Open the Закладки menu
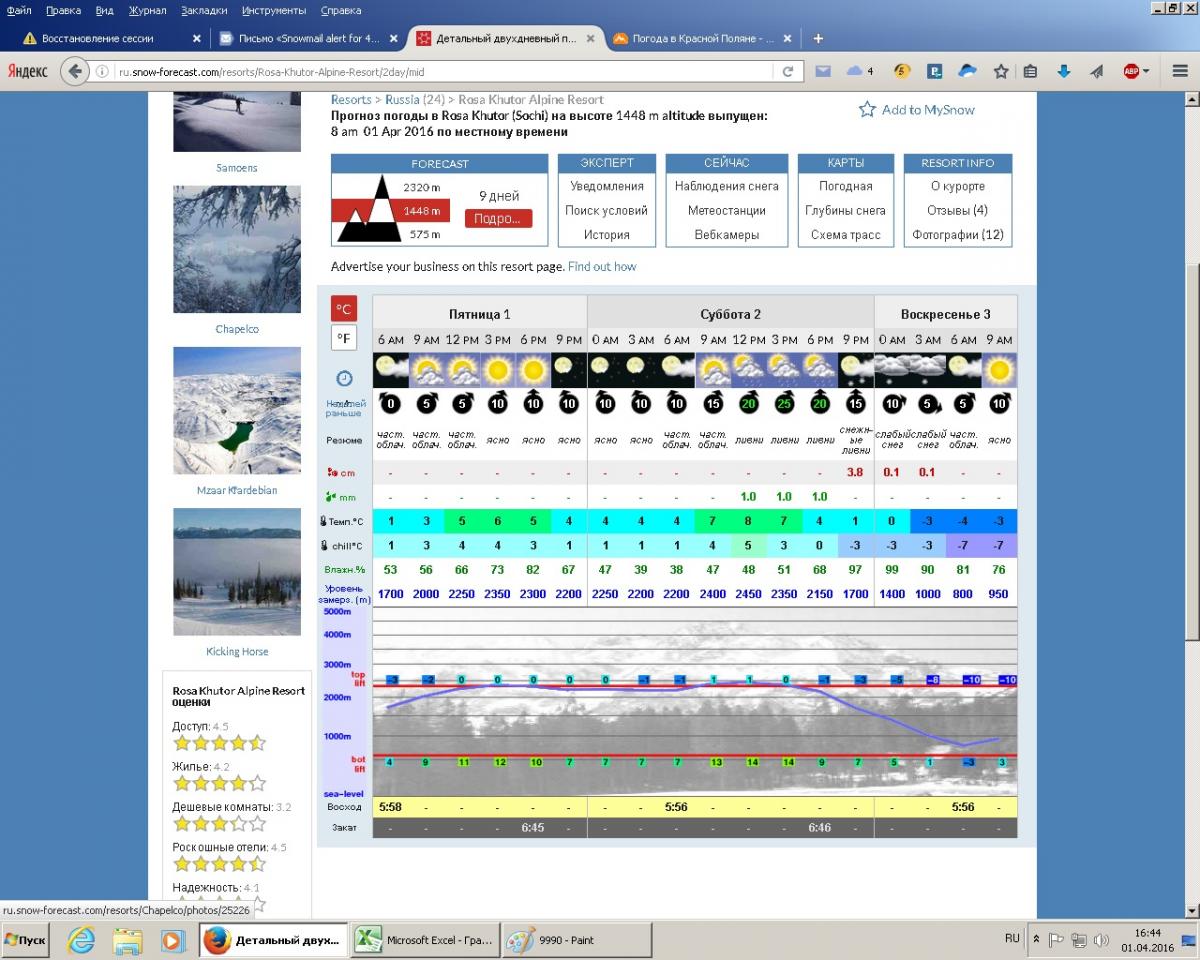 [x=204, y=10]
